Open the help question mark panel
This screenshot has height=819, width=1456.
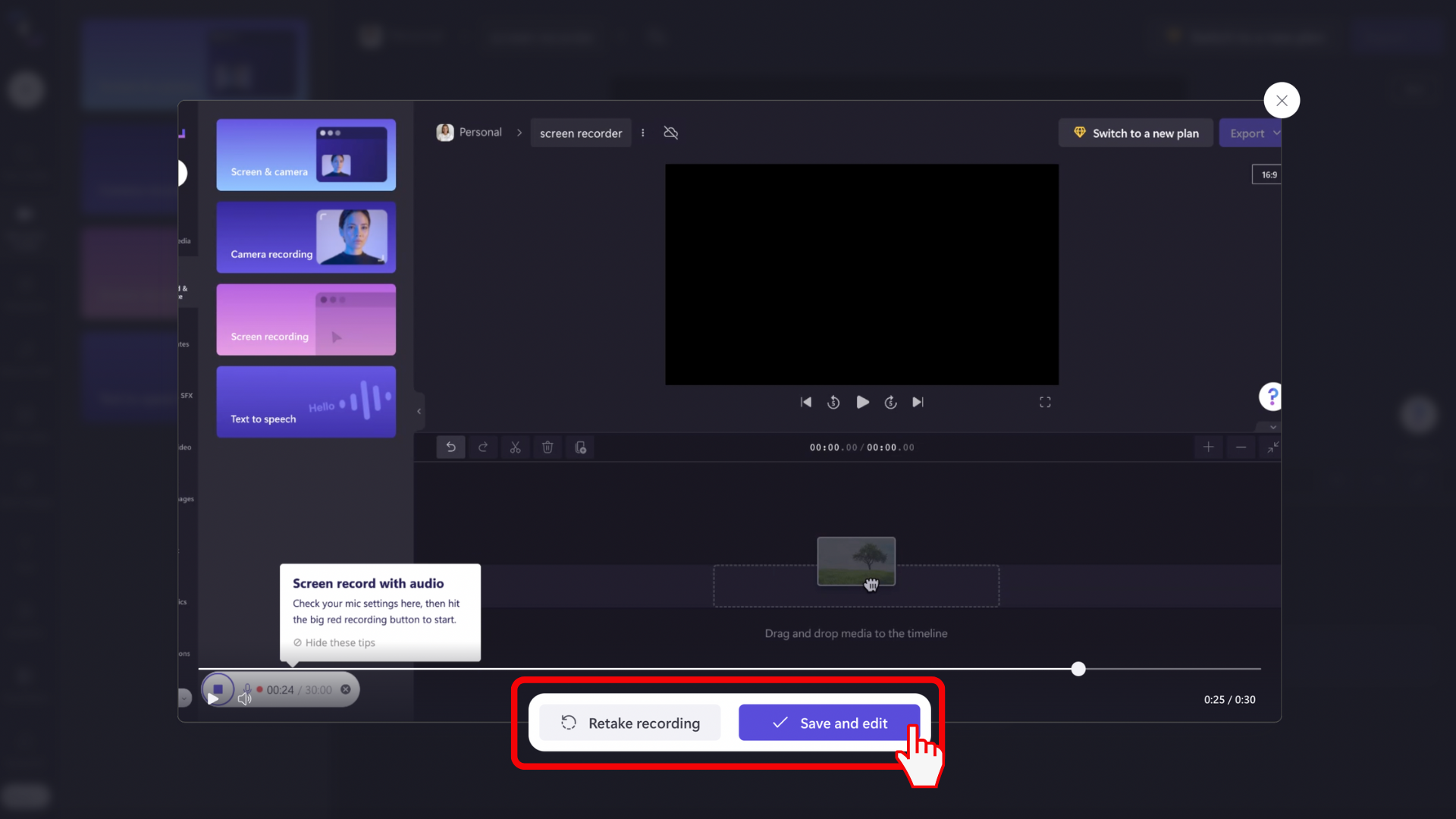pos(1271,396)
